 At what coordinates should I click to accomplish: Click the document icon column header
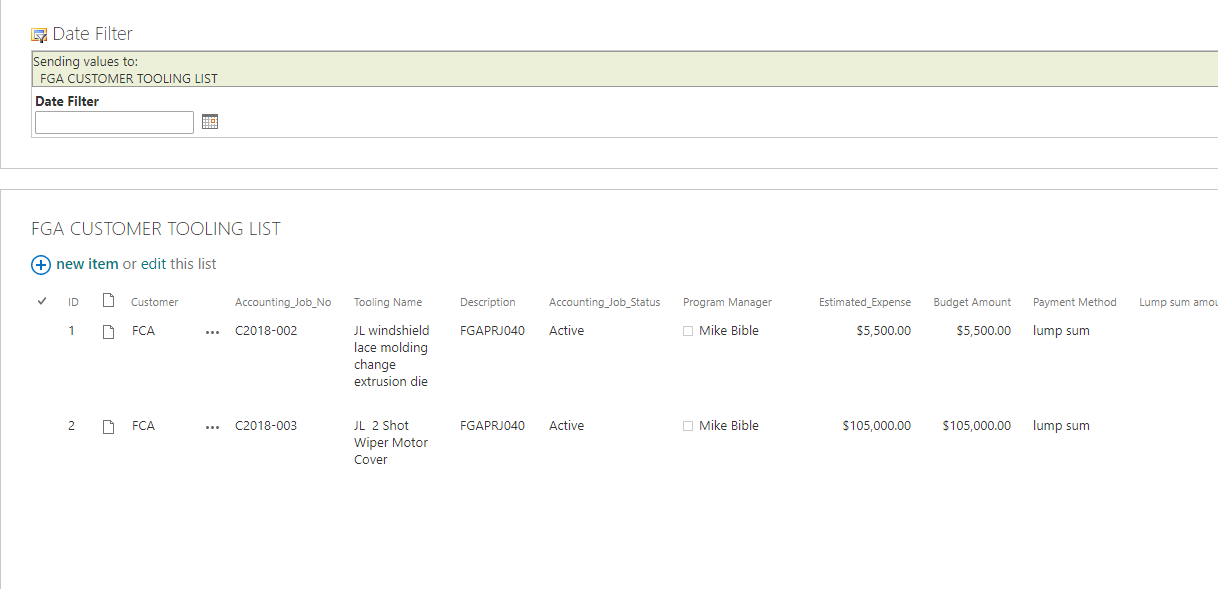108,301
